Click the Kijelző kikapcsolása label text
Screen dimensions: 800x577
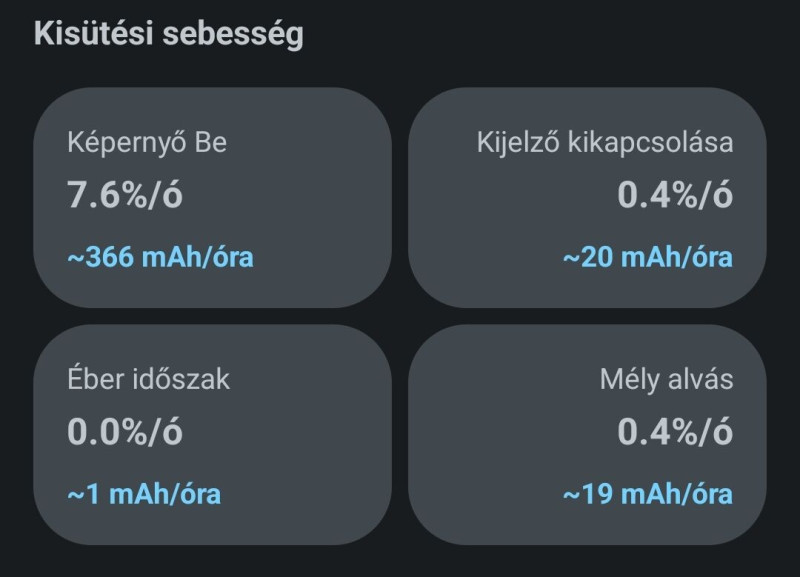pyautogui.click(x=605, y=143)
